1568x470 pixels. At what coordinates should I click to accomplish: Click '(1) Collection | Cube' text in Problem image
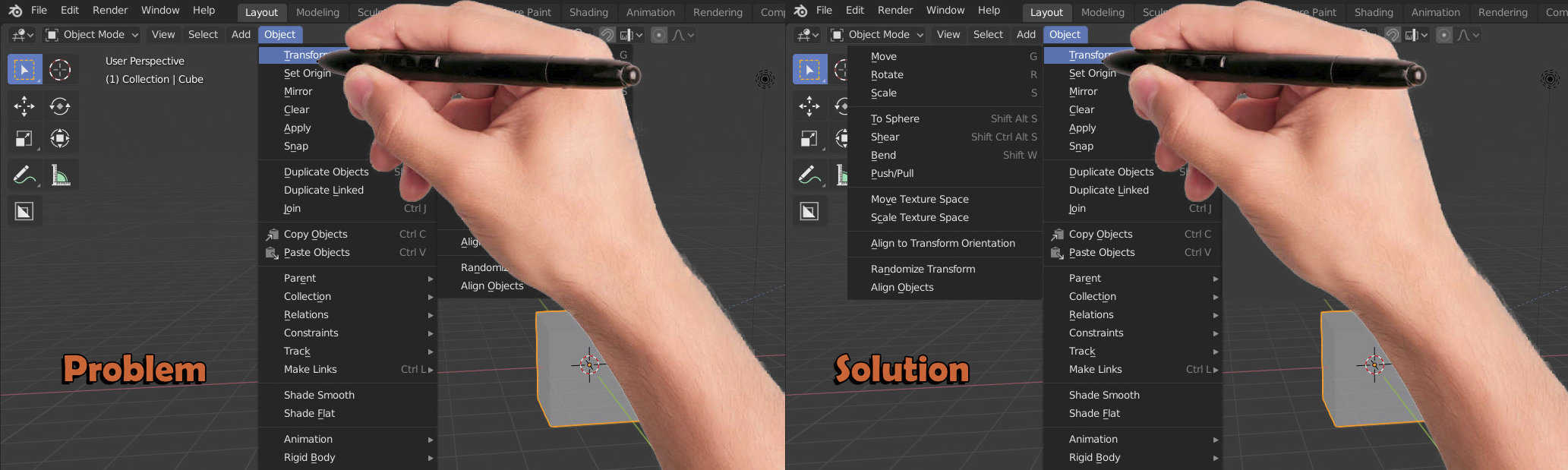tap(154, 80)
